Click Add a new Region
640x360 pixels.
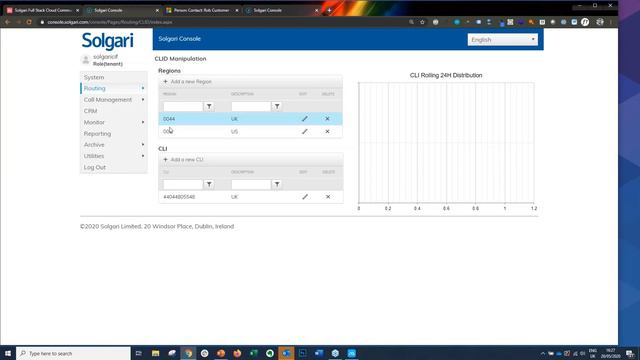[x=187, y=82]
